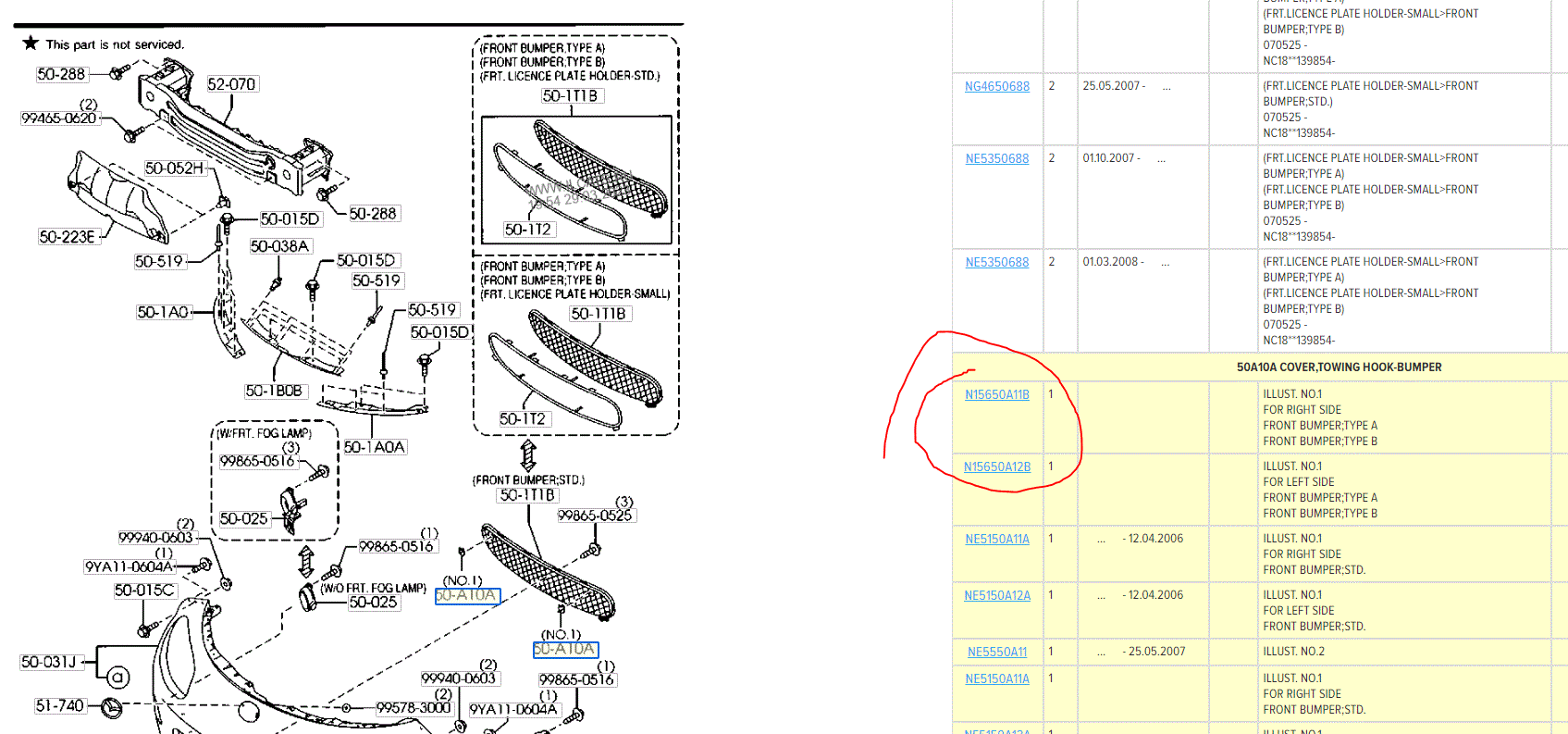Select the 50-519 label left of 50-1A0 bracket

tap(159, 262)
